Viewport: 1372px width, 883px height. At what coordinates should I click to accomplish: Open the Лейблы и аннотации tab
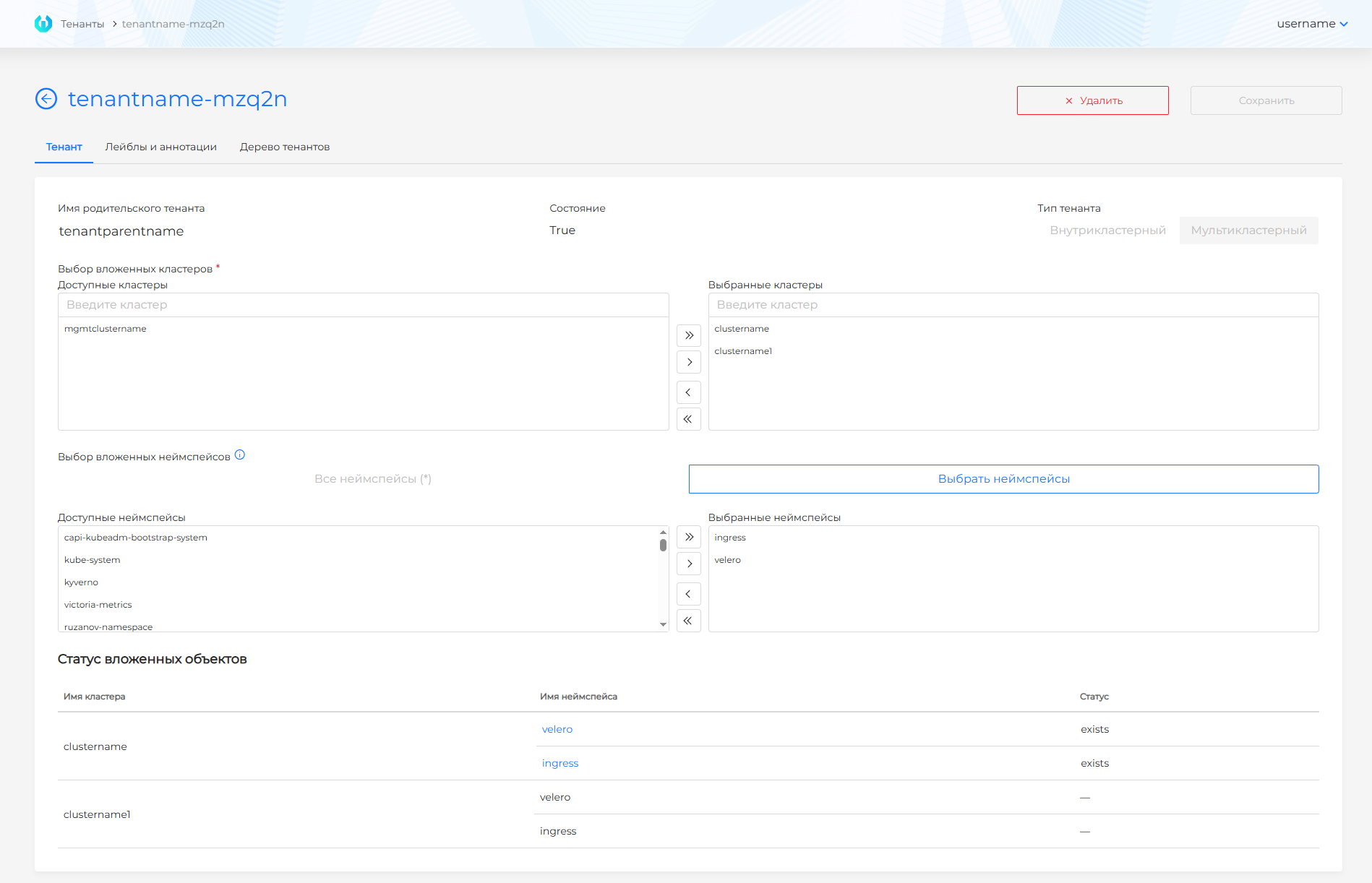coord(160,147)
